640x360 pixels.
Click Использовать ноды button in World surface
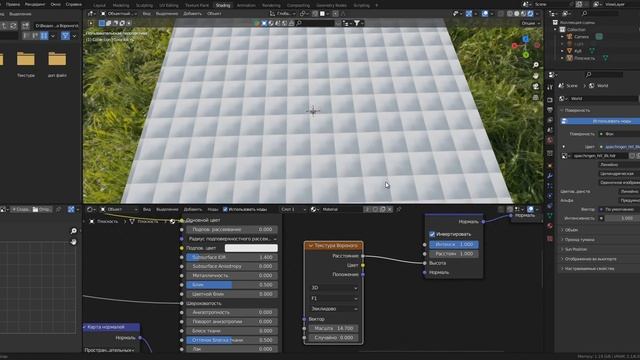pyautogui.click(x=600, y=121)
